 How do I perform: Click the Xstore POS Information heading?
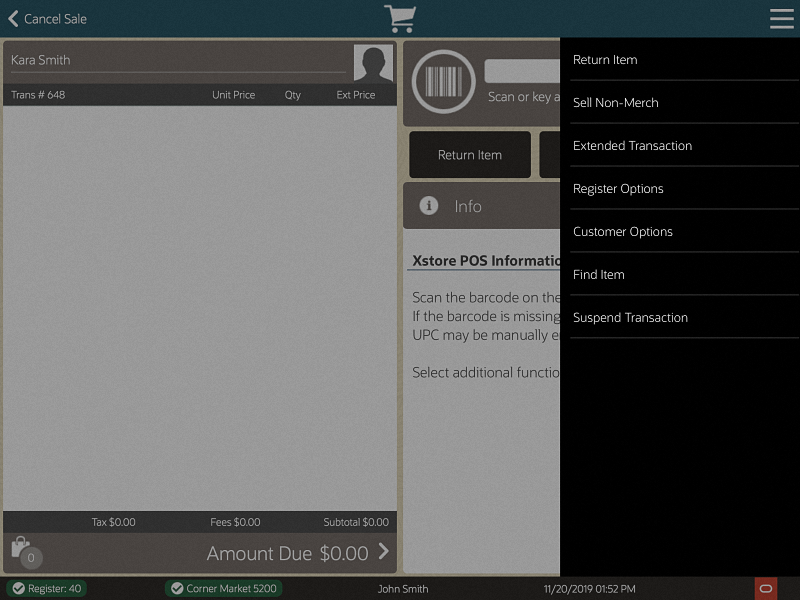click(x=486, y=261)
